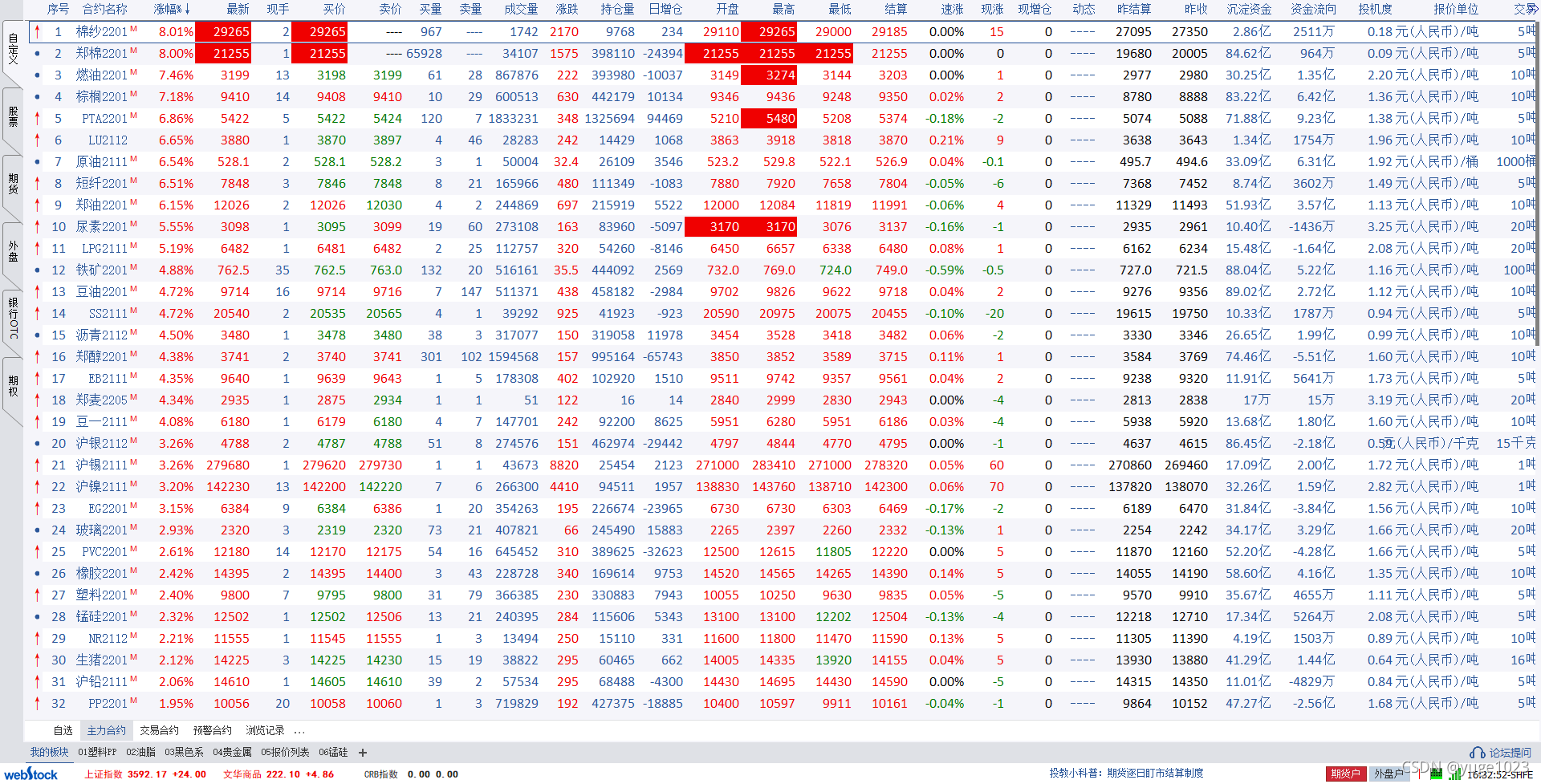
Task: Select the 主力合约 tab
Action: (x=107, y=731)
